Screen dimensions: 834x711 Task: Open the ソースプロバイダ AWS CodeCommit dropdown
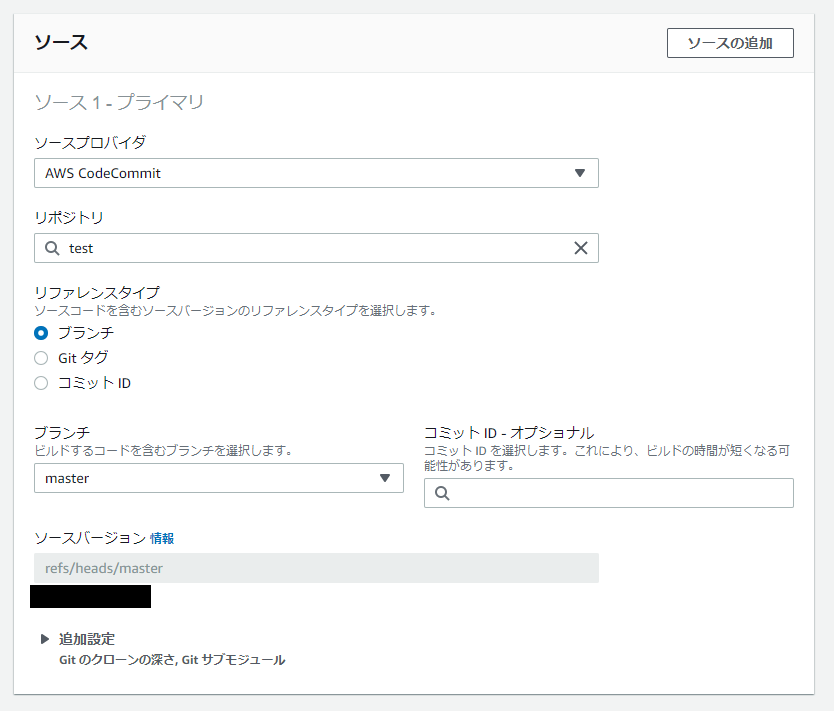tap(316, 173)
